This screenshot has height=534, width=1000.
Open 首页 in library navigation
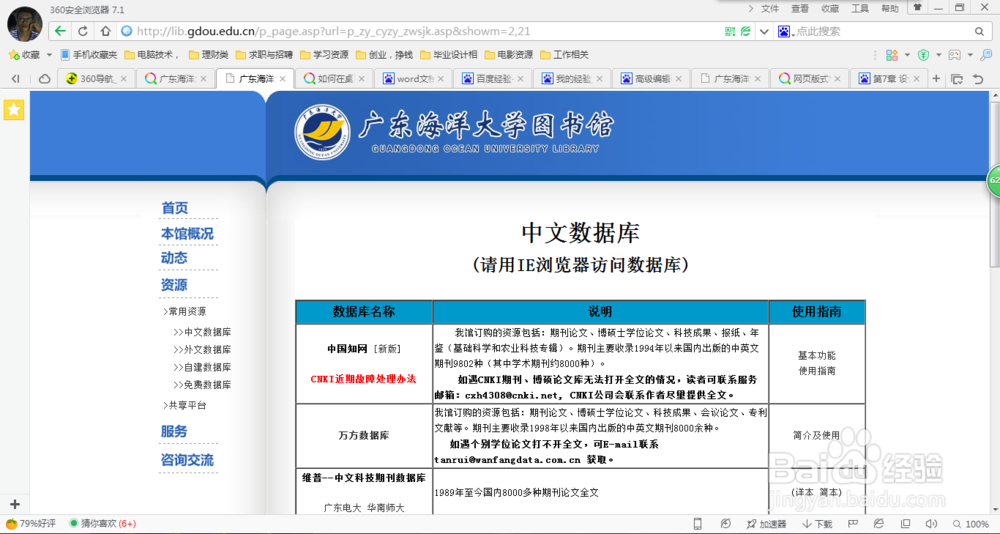click(175, 208)
